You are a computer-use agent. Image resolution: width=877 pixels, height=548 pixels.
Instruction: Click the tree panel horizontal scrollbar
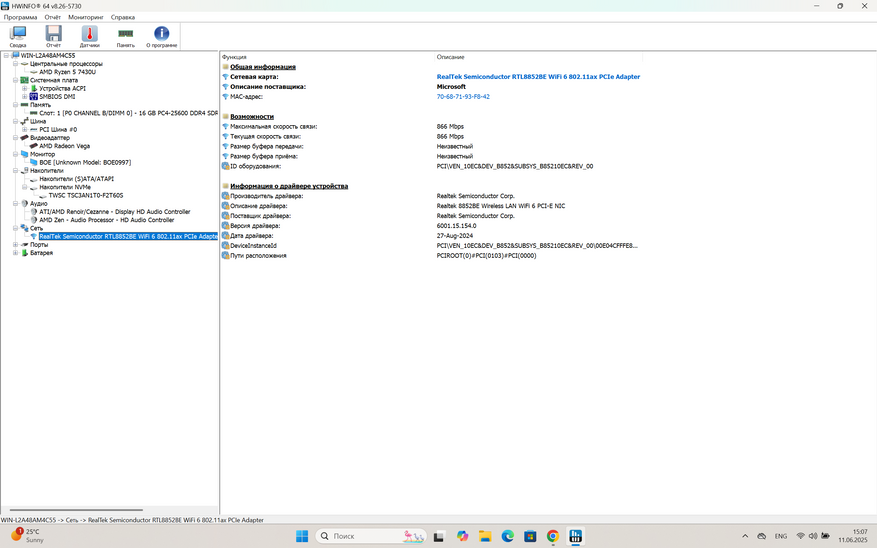coord(76,510)
